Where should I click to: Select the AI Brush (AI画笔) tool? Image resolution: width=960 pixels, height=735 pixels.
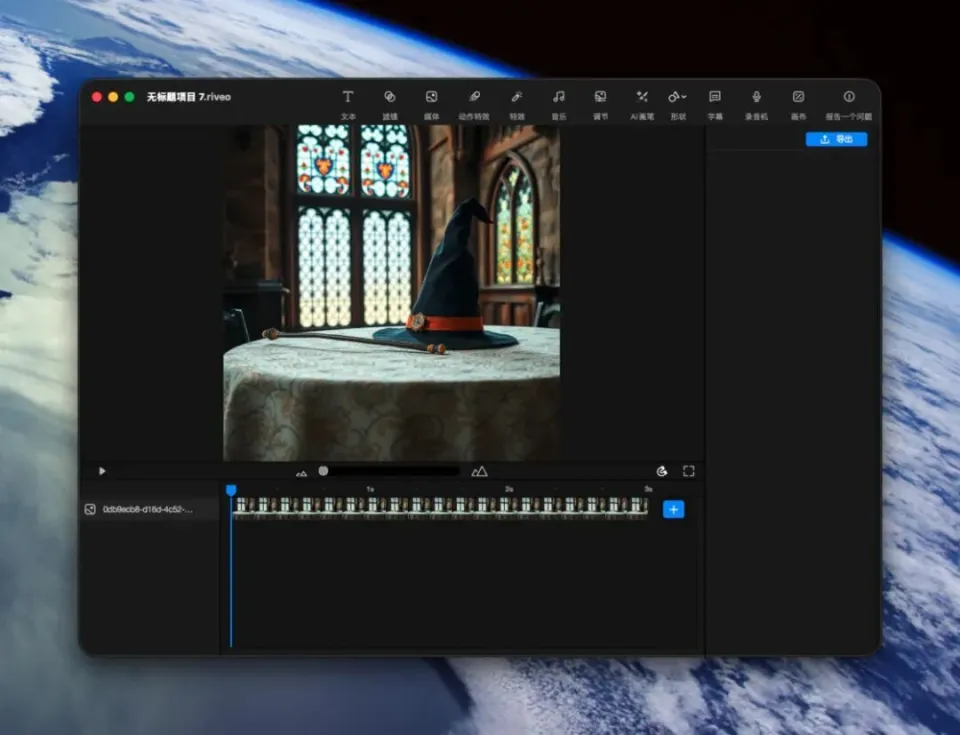(642, 98)
